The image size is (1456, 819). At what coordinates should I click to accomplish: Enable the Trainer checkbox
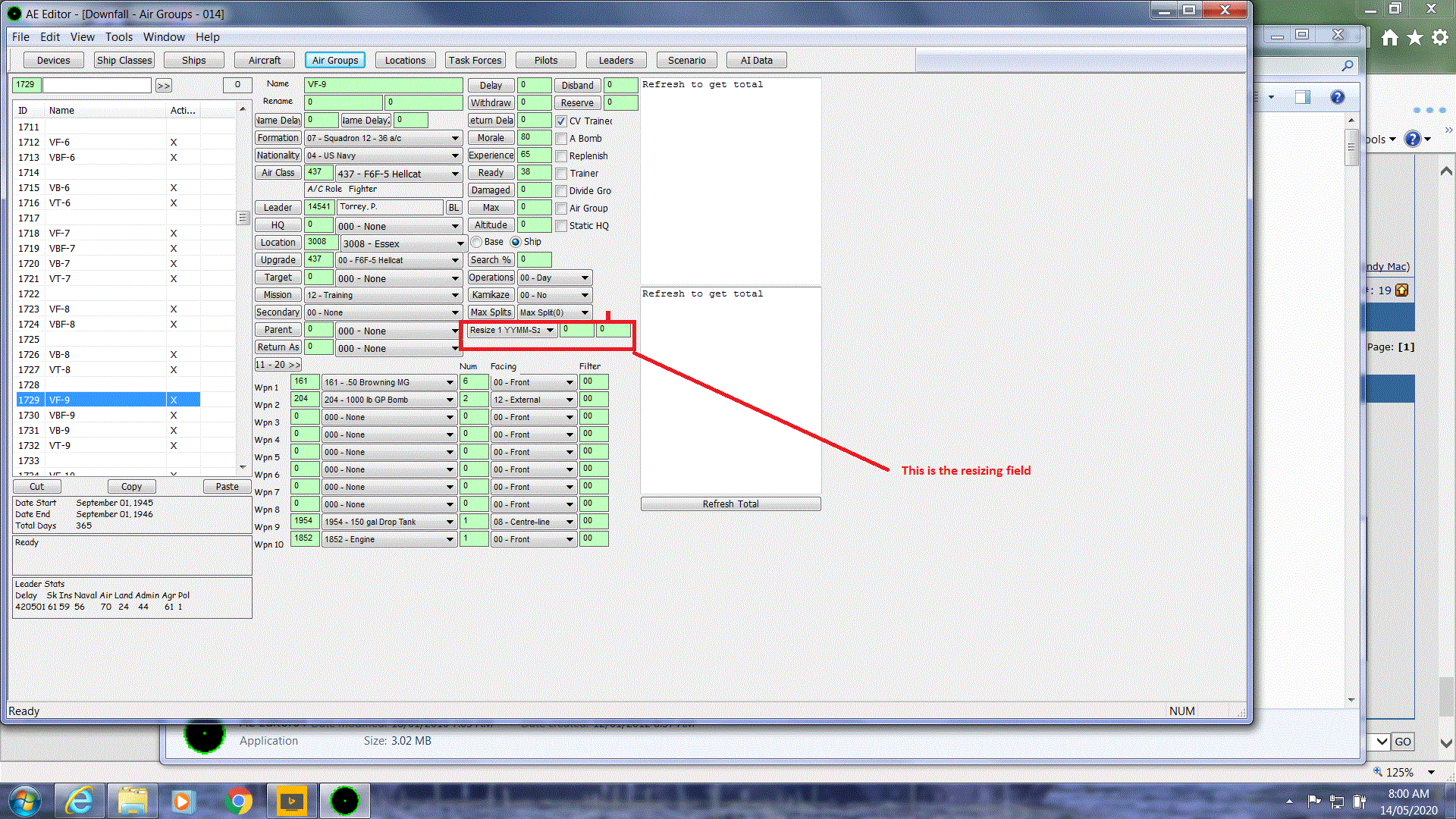pyautogui.click(x=561, y=174)
